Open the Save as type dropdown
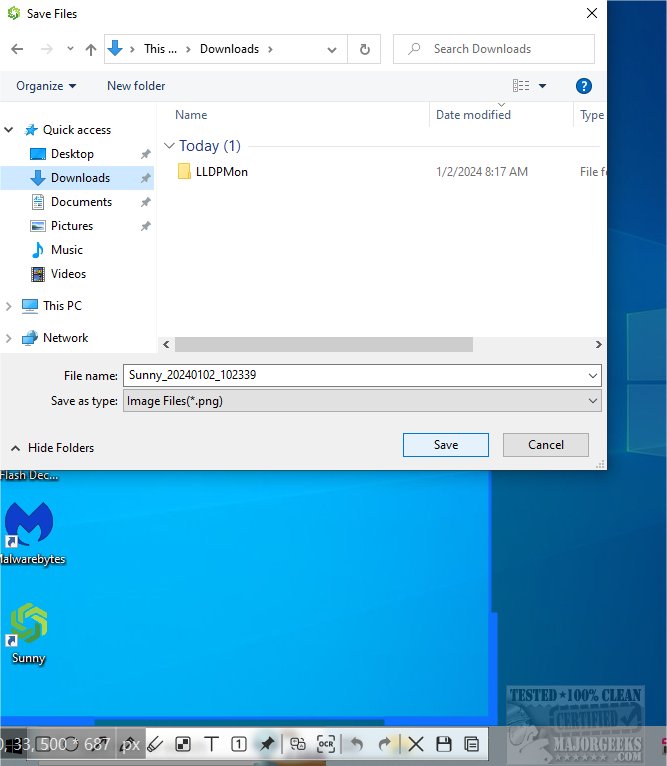Screen dimensions: 667x766 click(593, 401)
